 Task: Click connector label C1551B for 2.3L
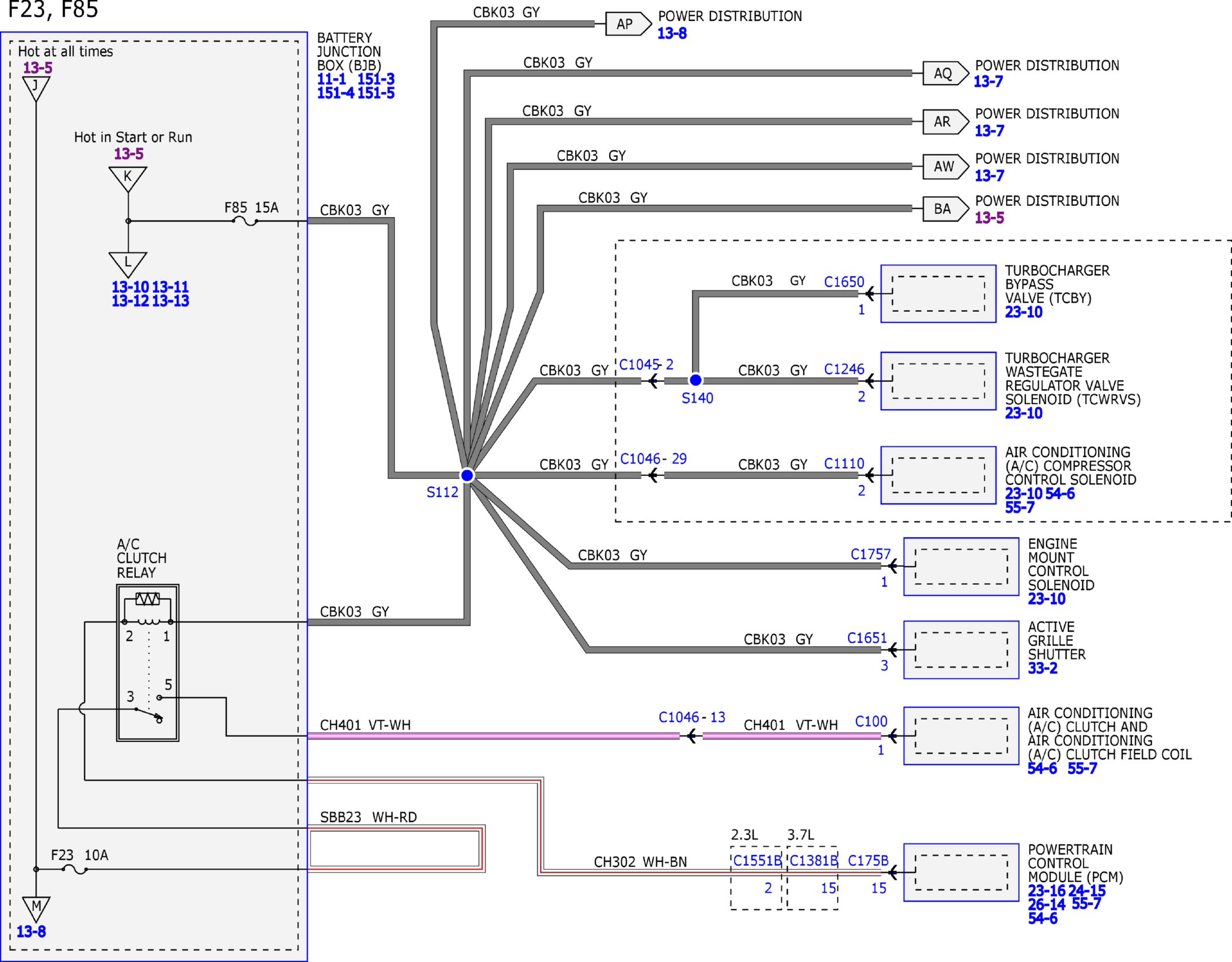coord(758,861)
